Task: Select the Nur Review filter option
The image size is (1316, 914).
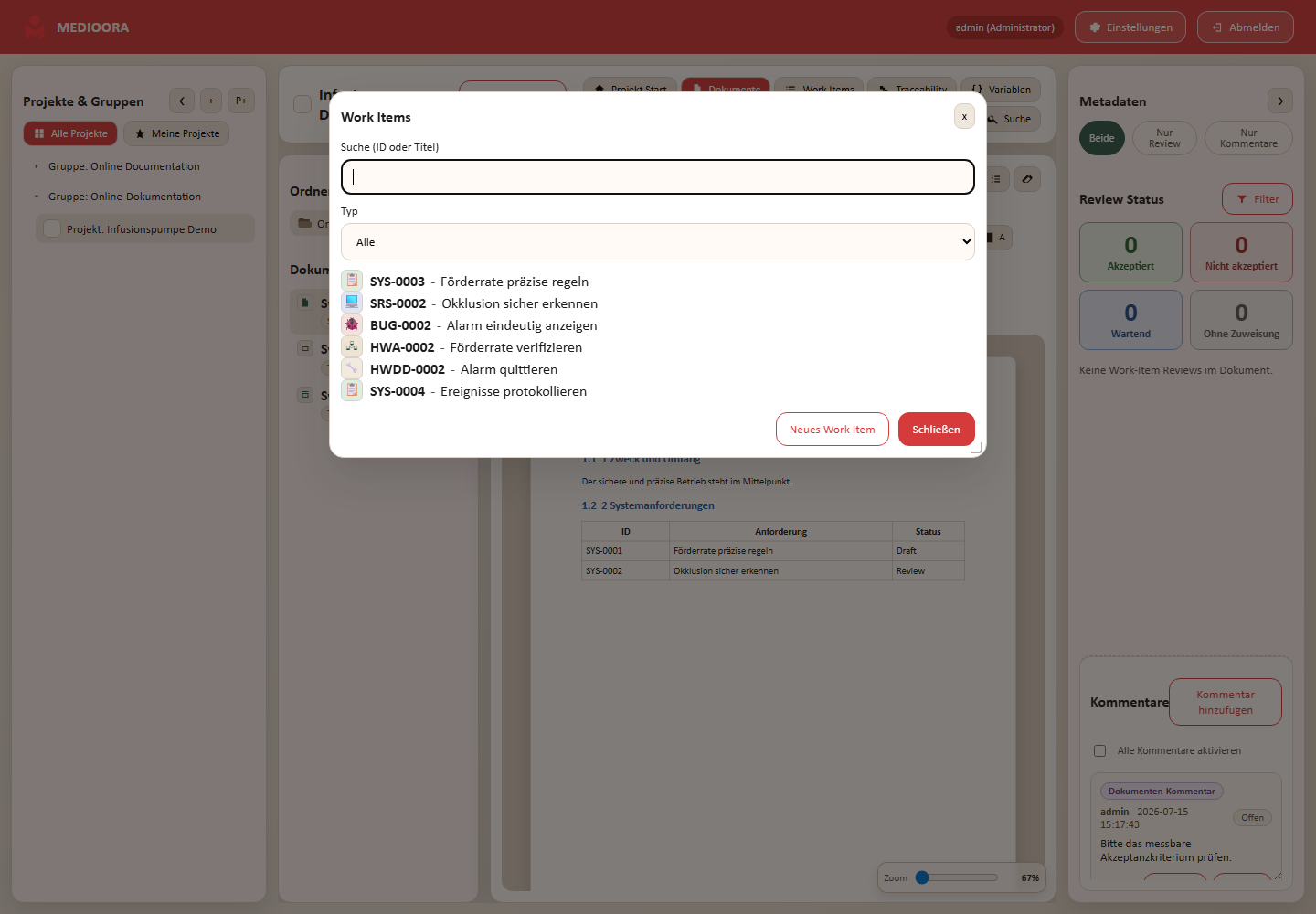Action: 1164,138
